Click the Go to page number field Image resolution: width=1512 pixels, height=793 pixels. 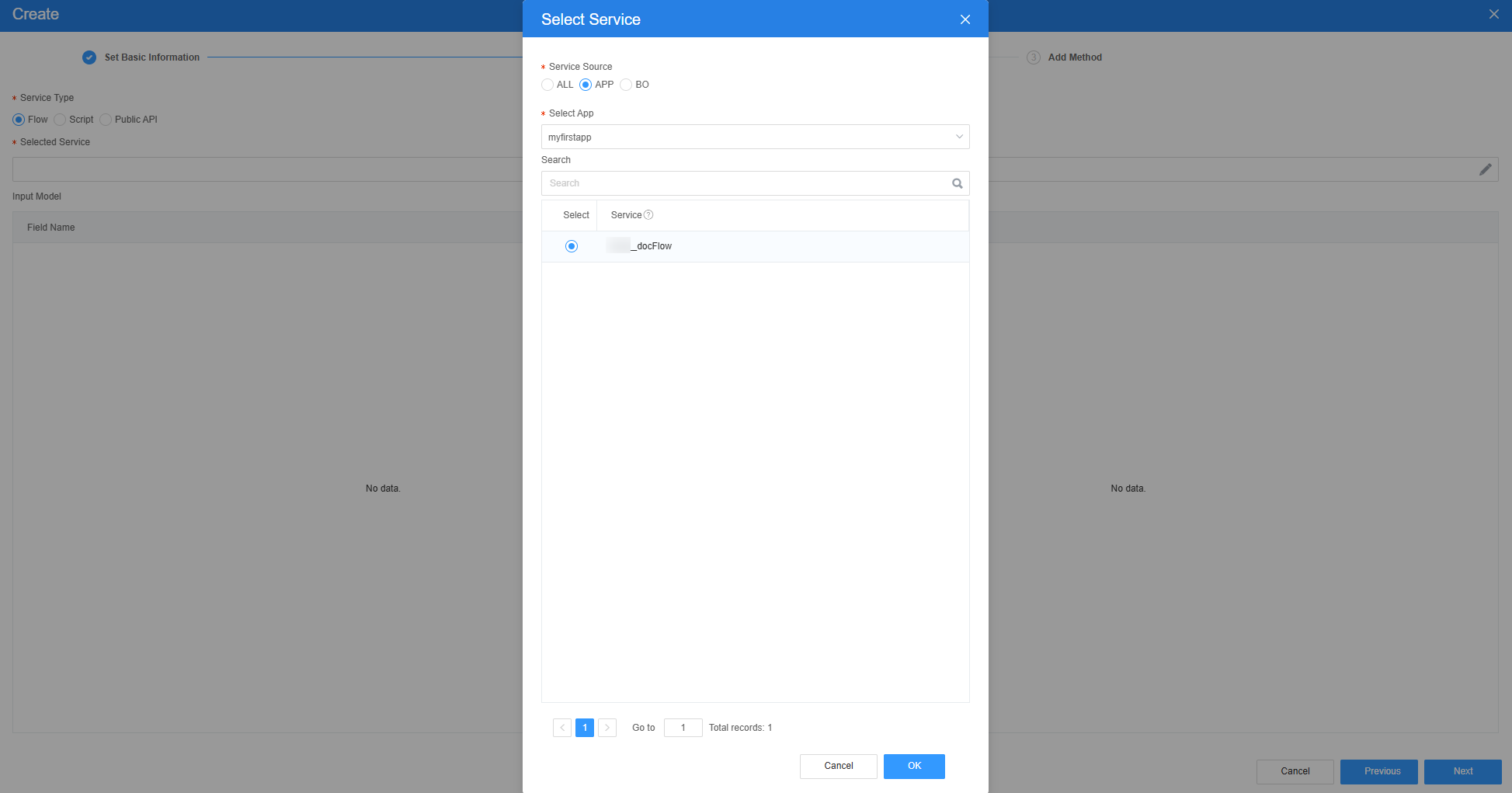(683, 728)
